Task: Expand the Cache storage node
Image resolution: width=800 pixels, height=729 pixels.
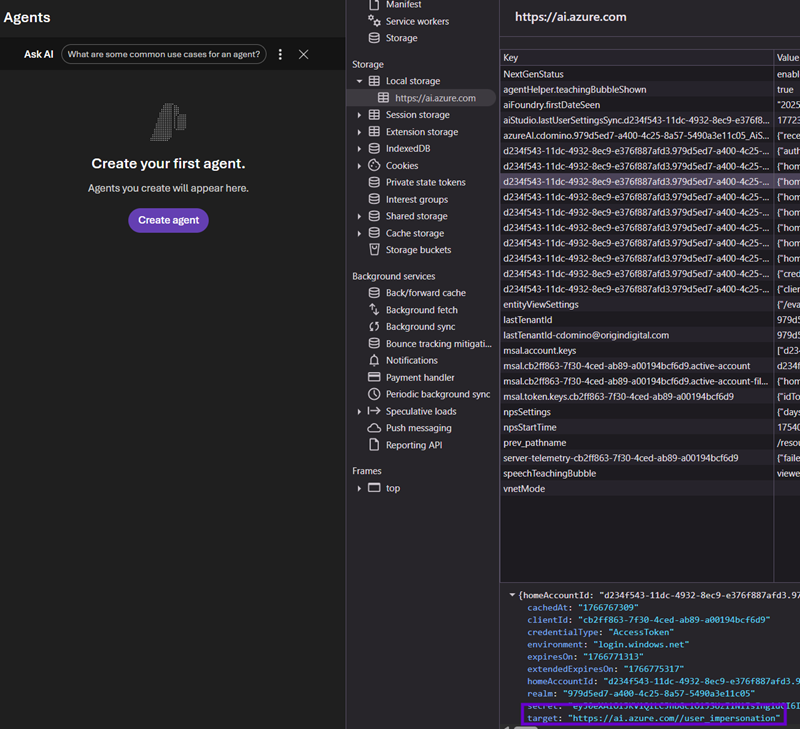Action: point(359,234)
